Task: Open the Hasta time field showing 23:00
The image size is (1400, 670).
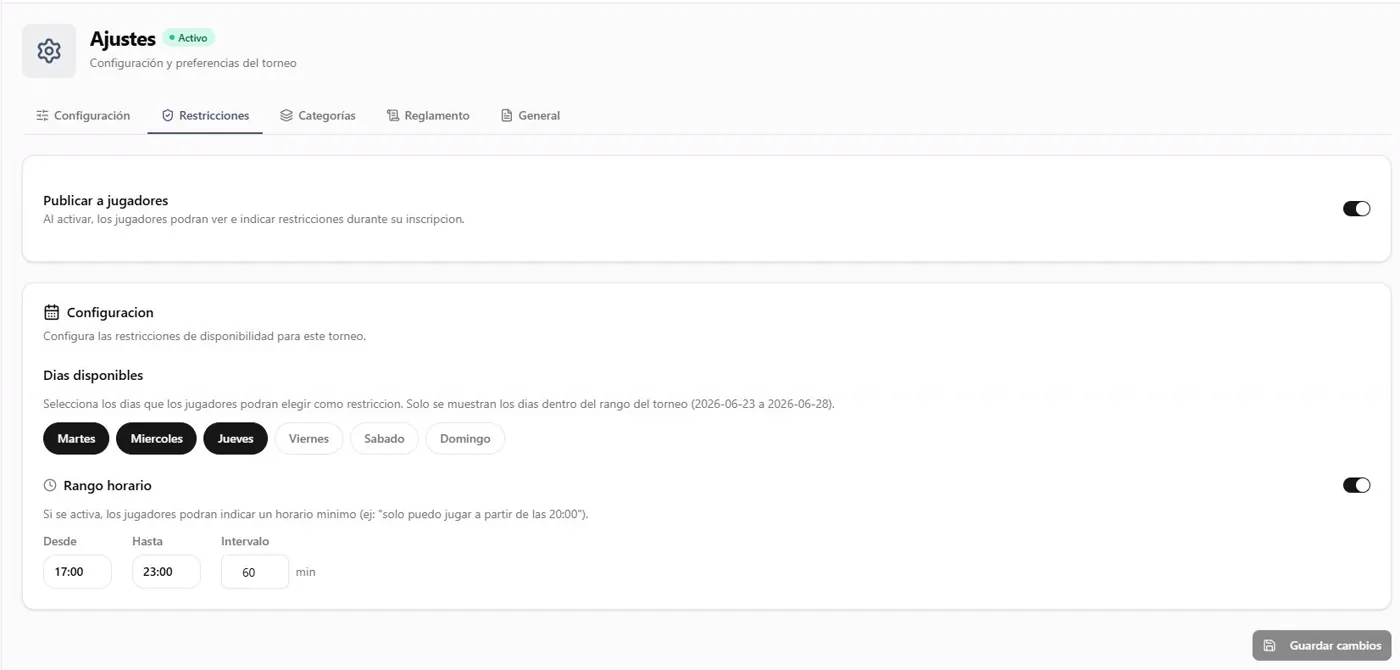Action: (x=166, y=572)
